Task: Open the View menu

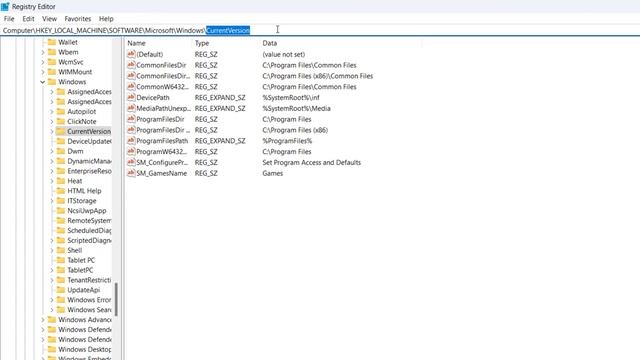Action: tap(49, 19)
